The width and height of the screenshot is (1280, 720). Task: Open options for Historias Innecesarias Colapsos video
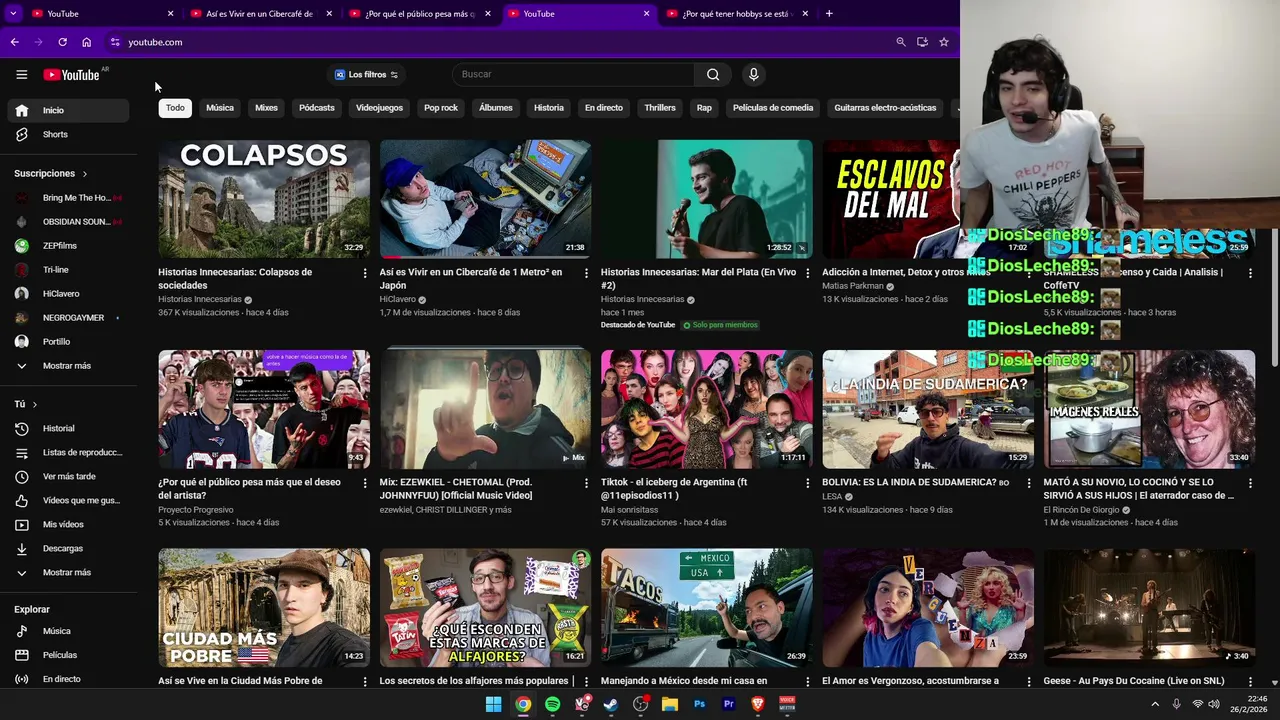pyautogui.click(x=364, y=273)
